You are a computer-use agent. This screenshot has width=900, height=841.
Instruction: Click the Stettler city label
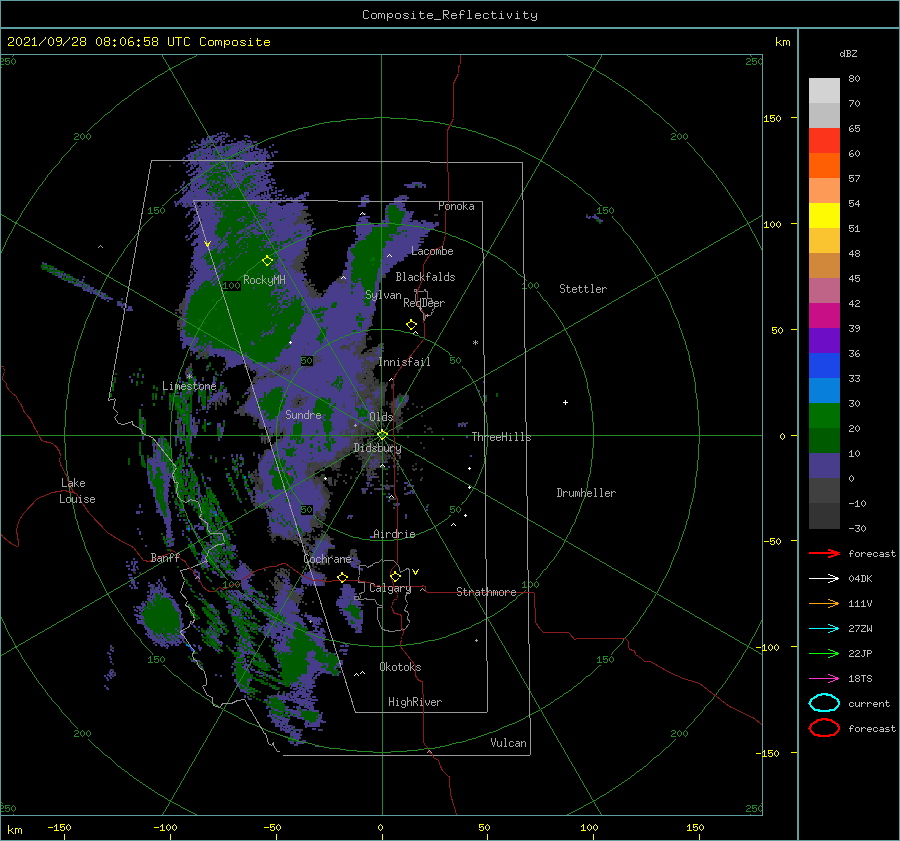pos(583,289)
